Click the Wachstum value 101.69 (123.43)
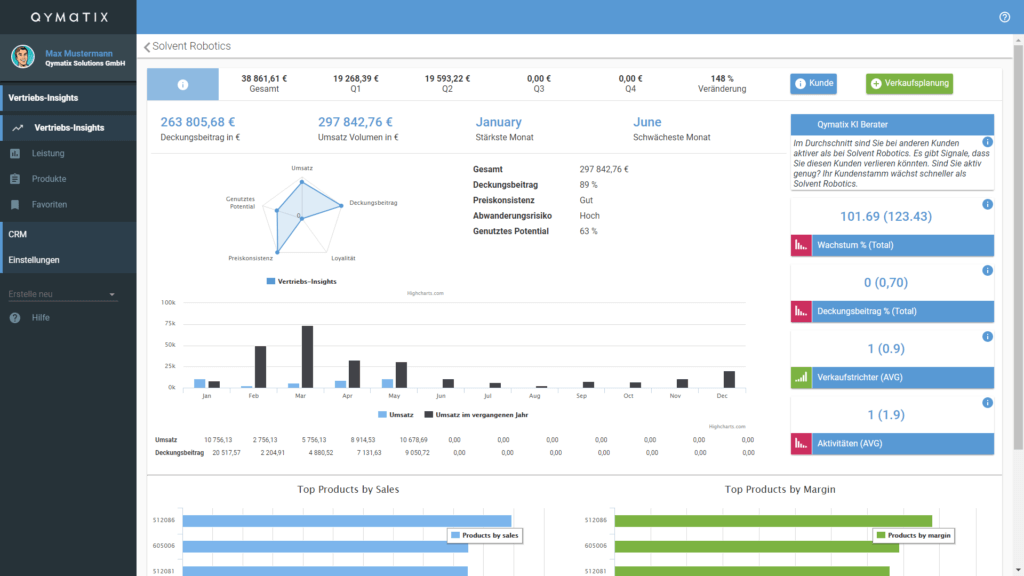 point(886,217)
